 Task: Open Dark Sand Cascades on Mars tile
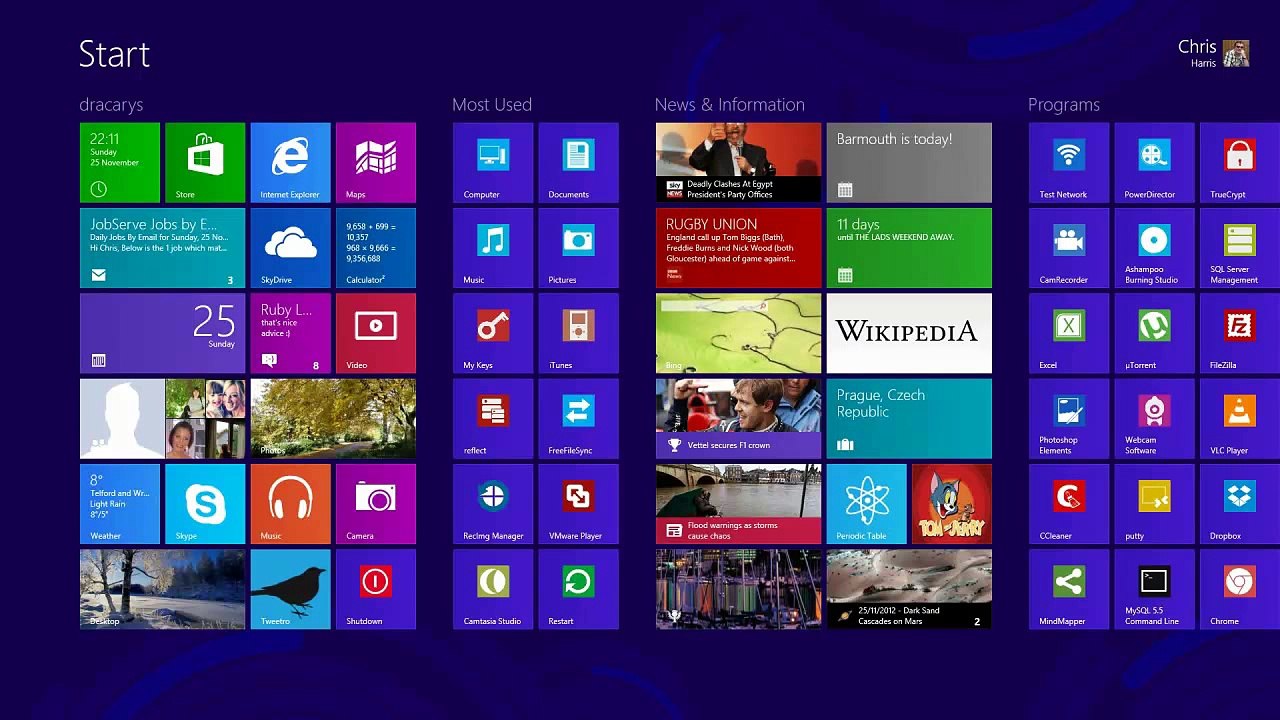(909, 589)
